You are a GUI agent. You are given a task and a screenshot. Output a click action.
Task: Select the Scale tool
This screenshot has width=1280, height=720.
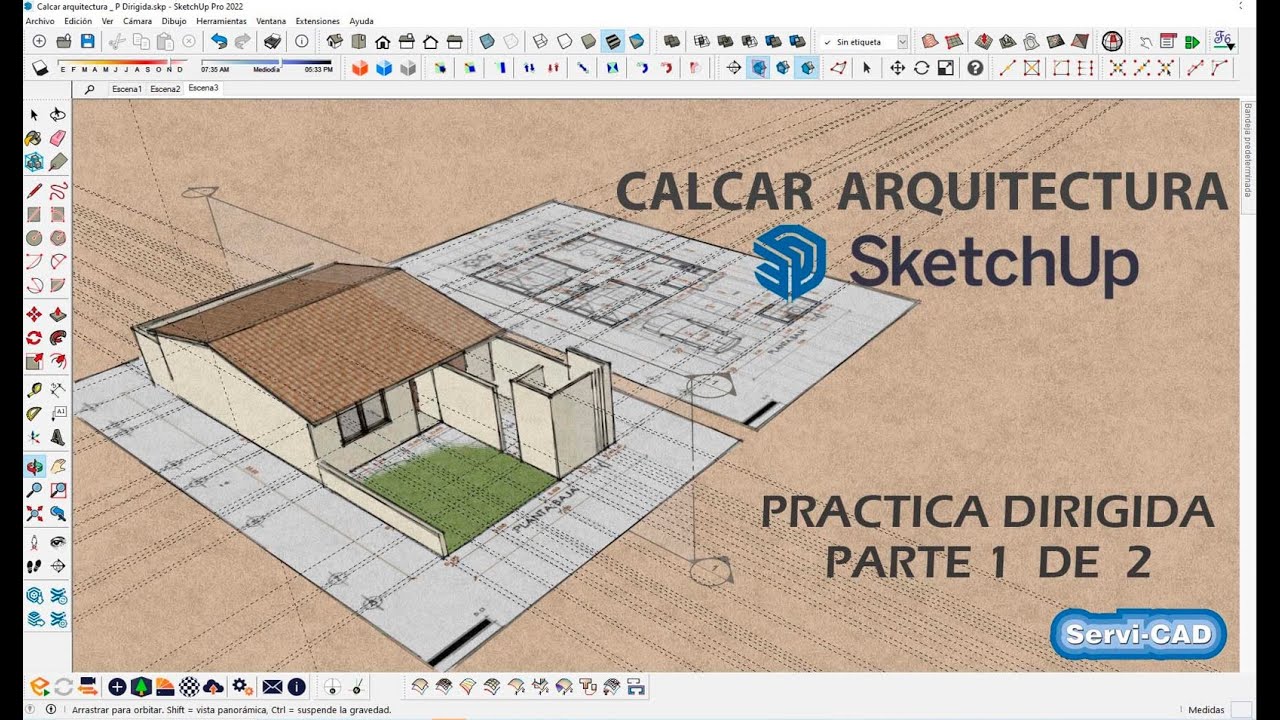tap(34, 361)
